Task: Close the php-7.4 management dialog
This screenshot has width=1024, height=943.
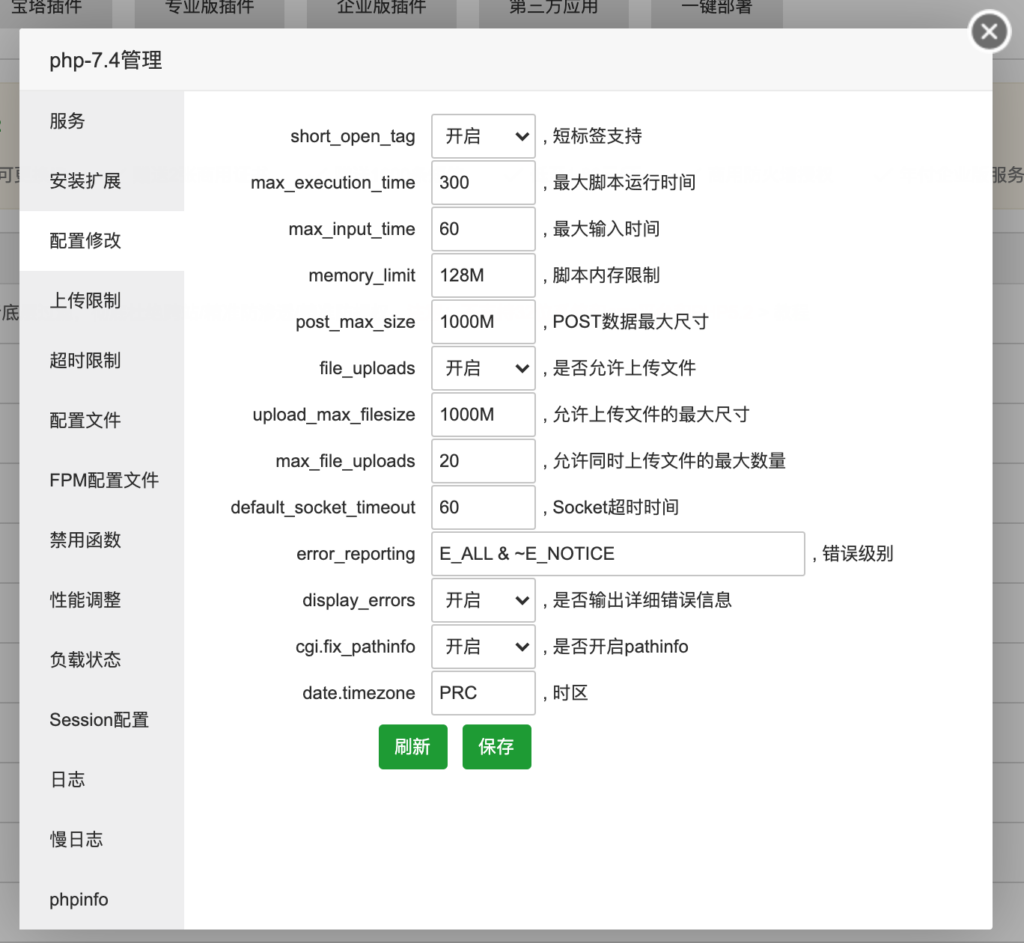Action: pyautogui.click(x=989, y=32)
